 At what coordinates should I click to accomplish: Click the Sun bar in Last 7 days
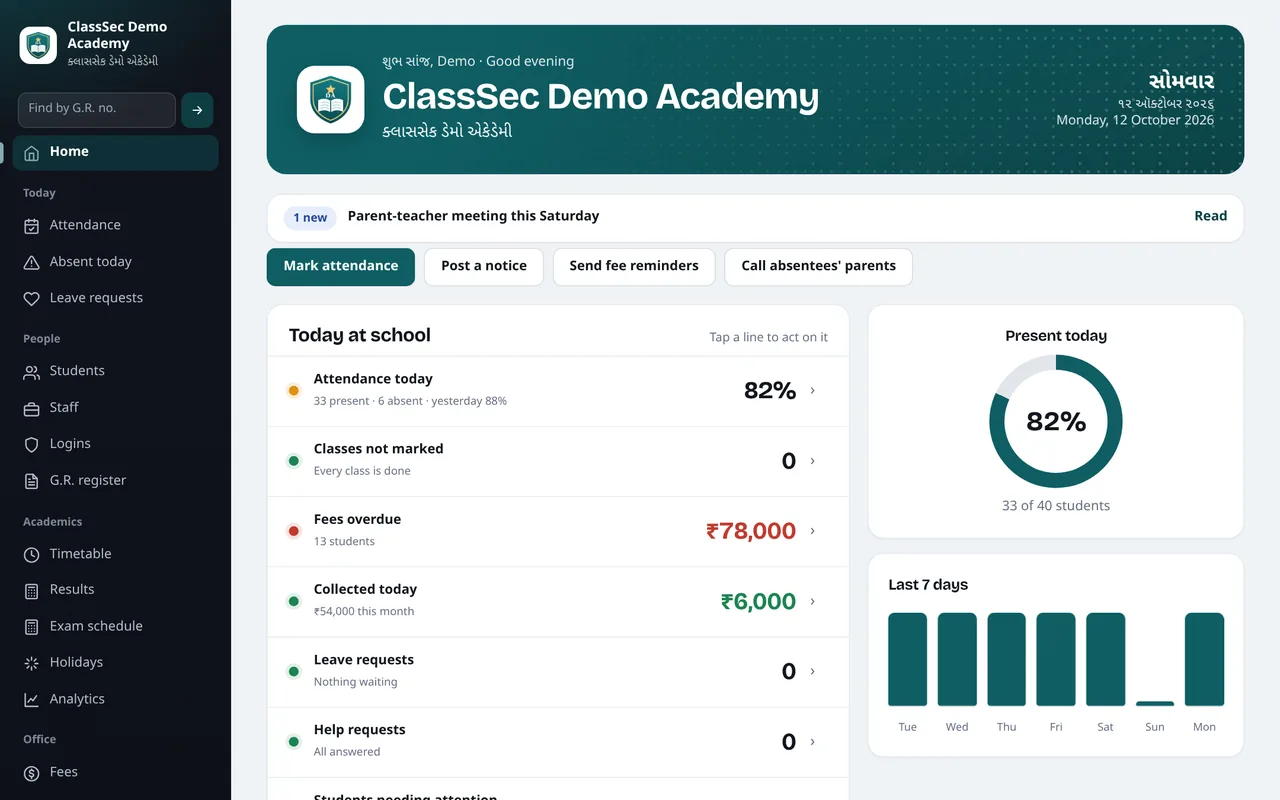[1155, 704]
